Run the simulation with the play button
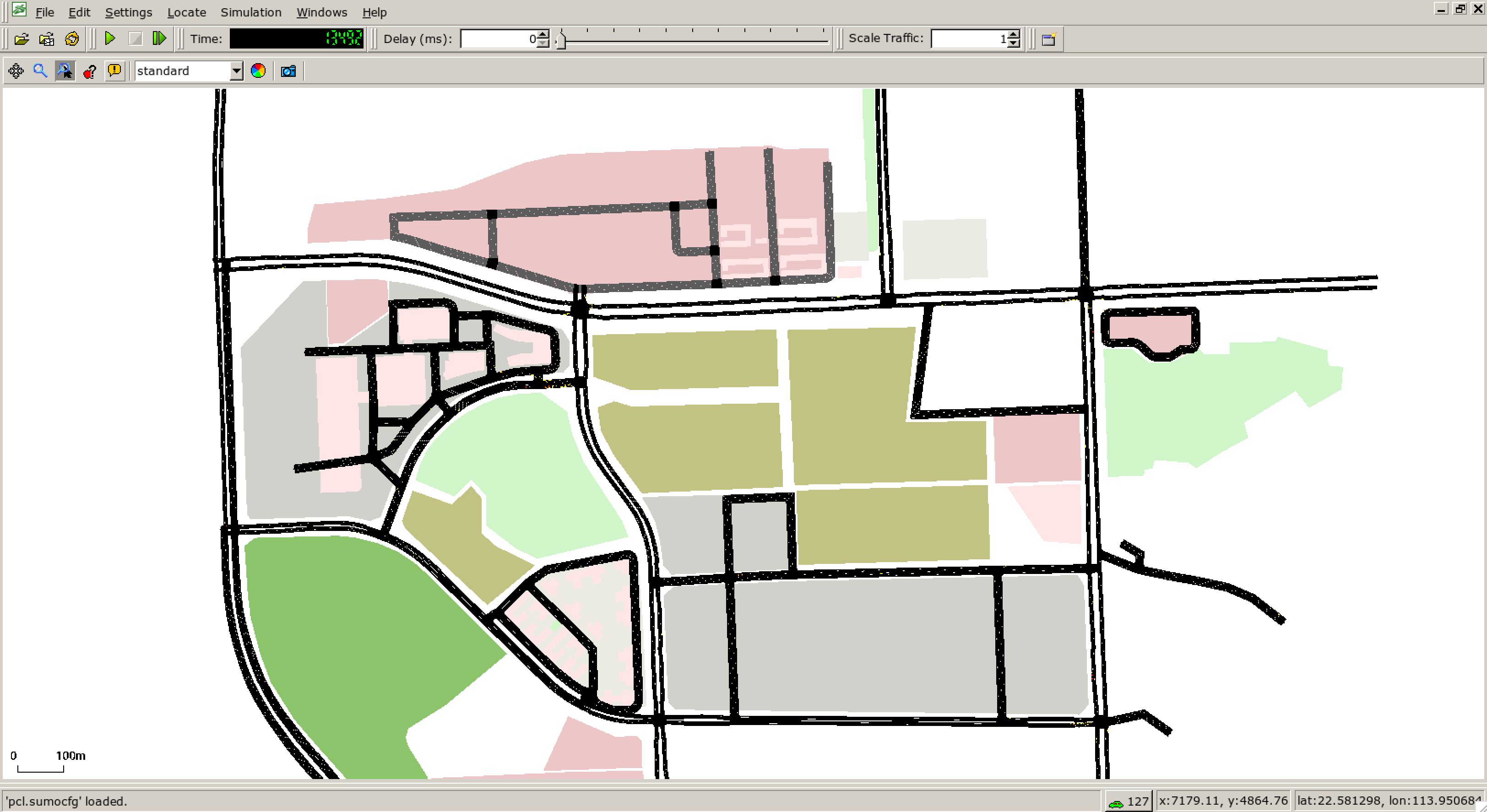The height and width of the screenshot is (812, 1487). (x=110, y=38)
